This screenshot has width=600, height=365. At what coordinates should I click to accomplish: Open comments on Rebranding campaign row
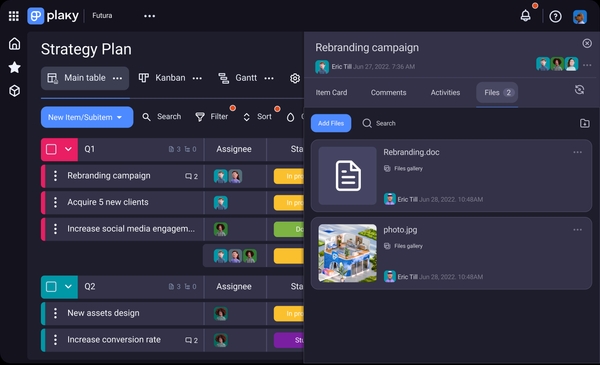click(191, 176)
